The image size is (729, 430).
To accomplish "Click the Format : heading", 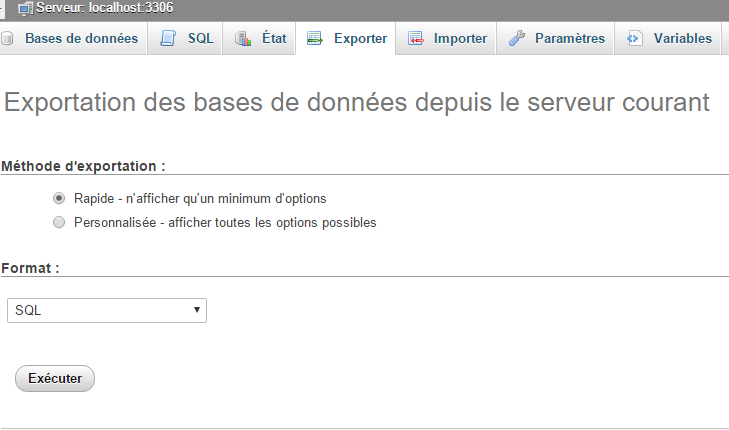I will tap(30, 268).
